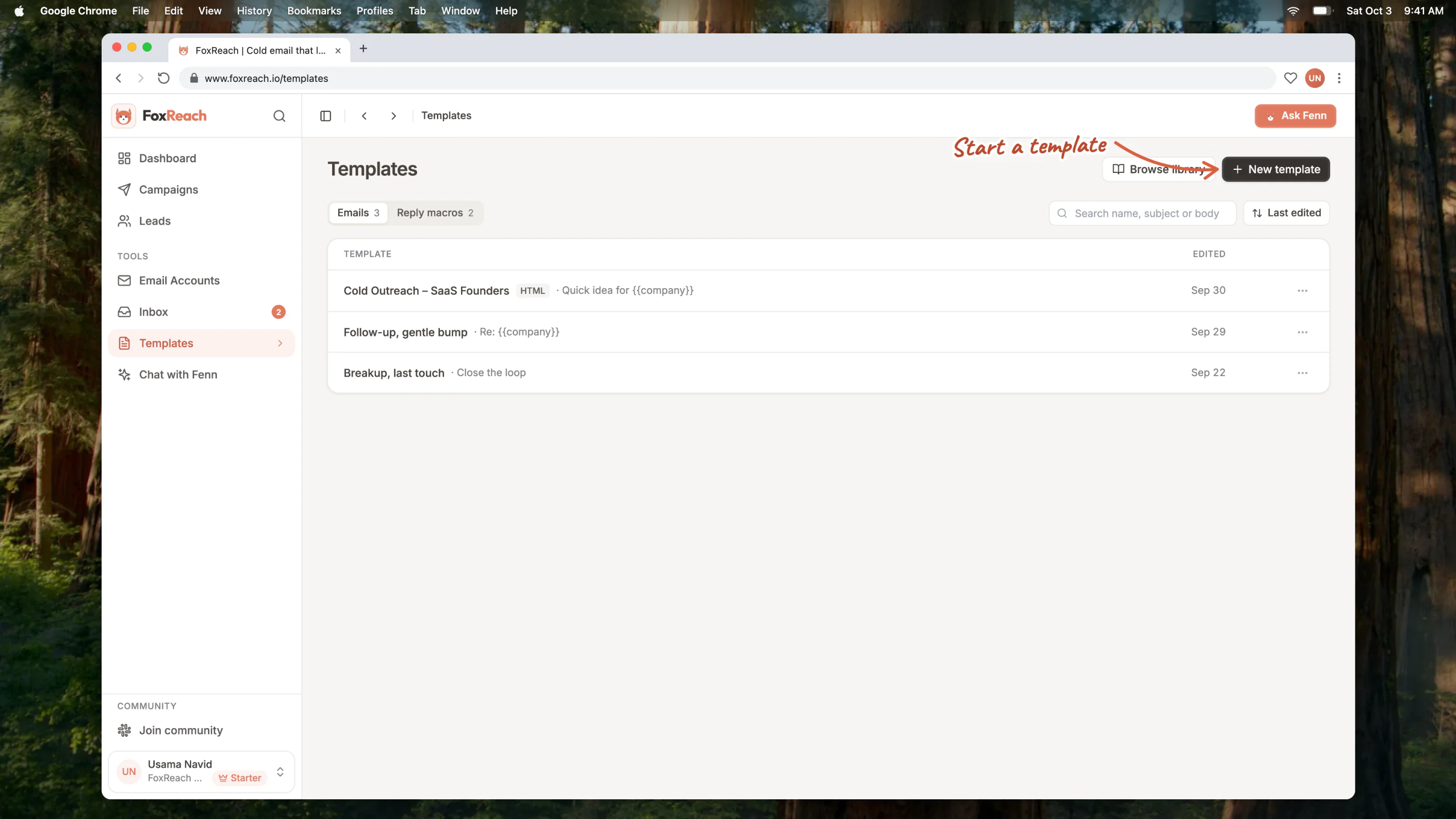Open the History menu

pyautogui.click(x=254, y=11)
